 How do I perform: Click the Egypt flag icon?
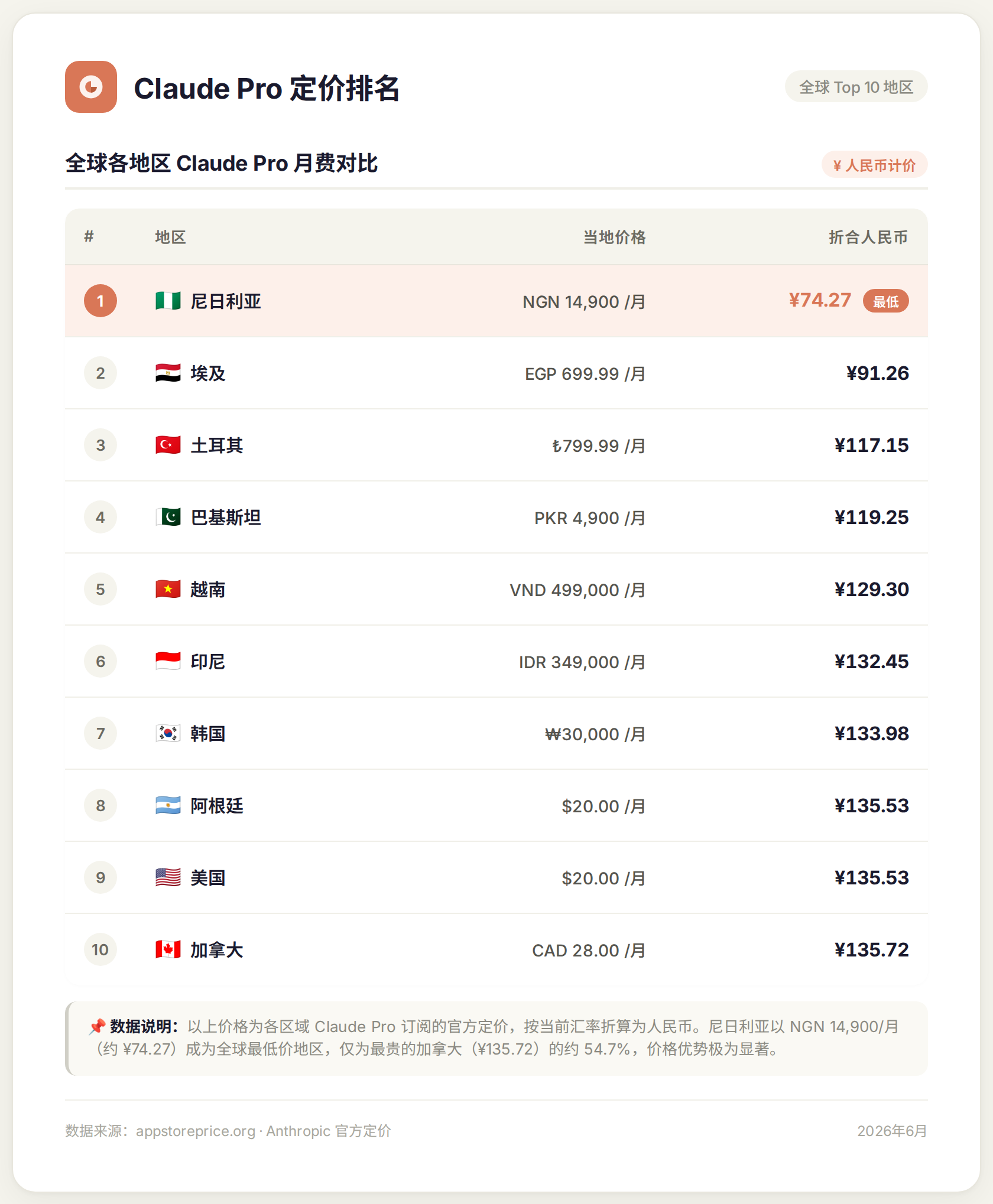(x=168, y=373)
